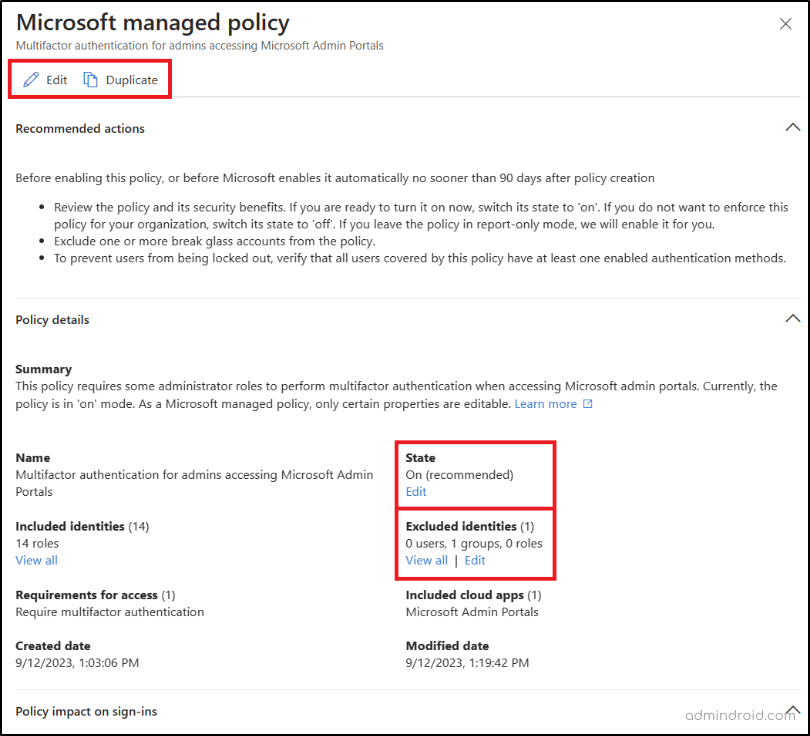
Task: Click the policy subtitle under the panel title
Action: 199,45
